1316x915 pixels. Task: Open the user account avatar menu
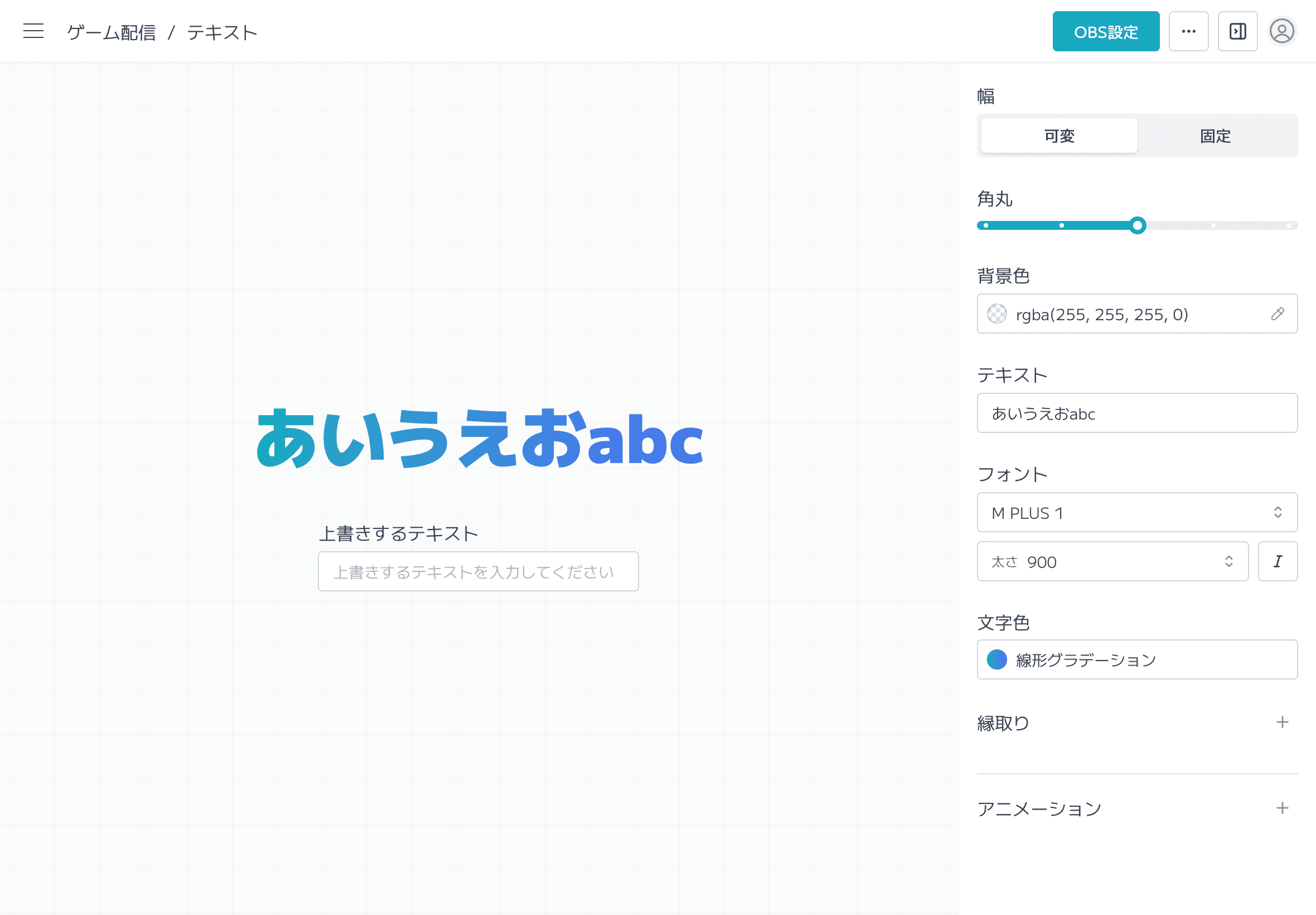pyautogui.click(x=1281, y=32)
